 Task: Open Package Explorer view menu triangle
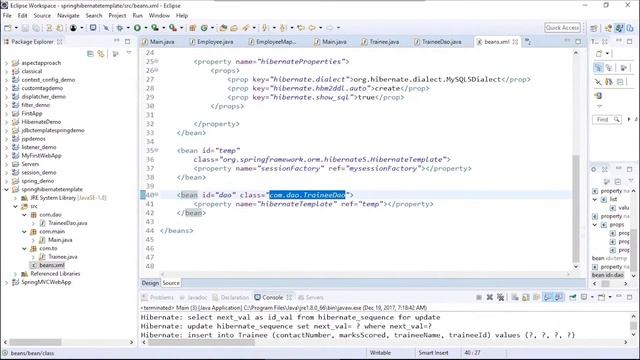(129, 53)
